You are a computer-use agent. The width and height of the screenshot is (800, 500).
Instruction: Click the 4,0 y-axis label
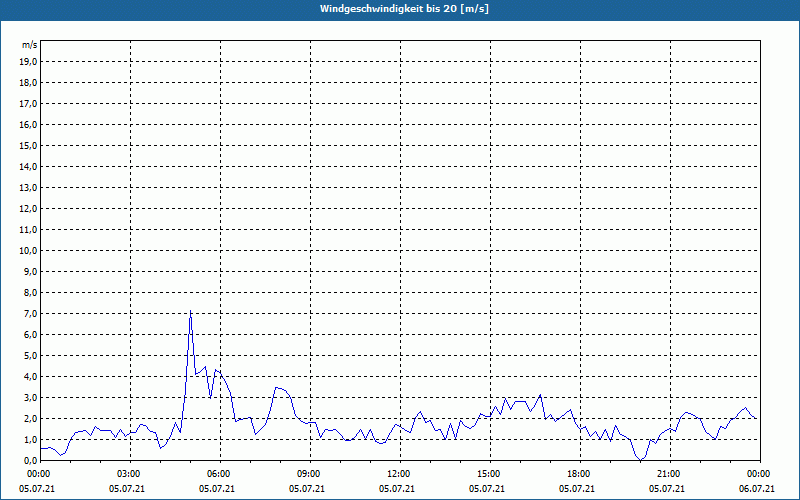[x=31, y=376]
